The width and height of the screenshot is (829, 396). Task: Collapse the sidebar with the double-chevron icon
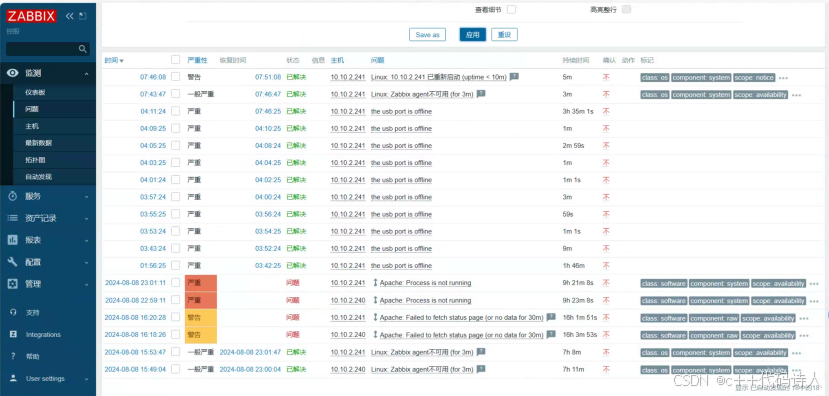(x=70, y=16)
